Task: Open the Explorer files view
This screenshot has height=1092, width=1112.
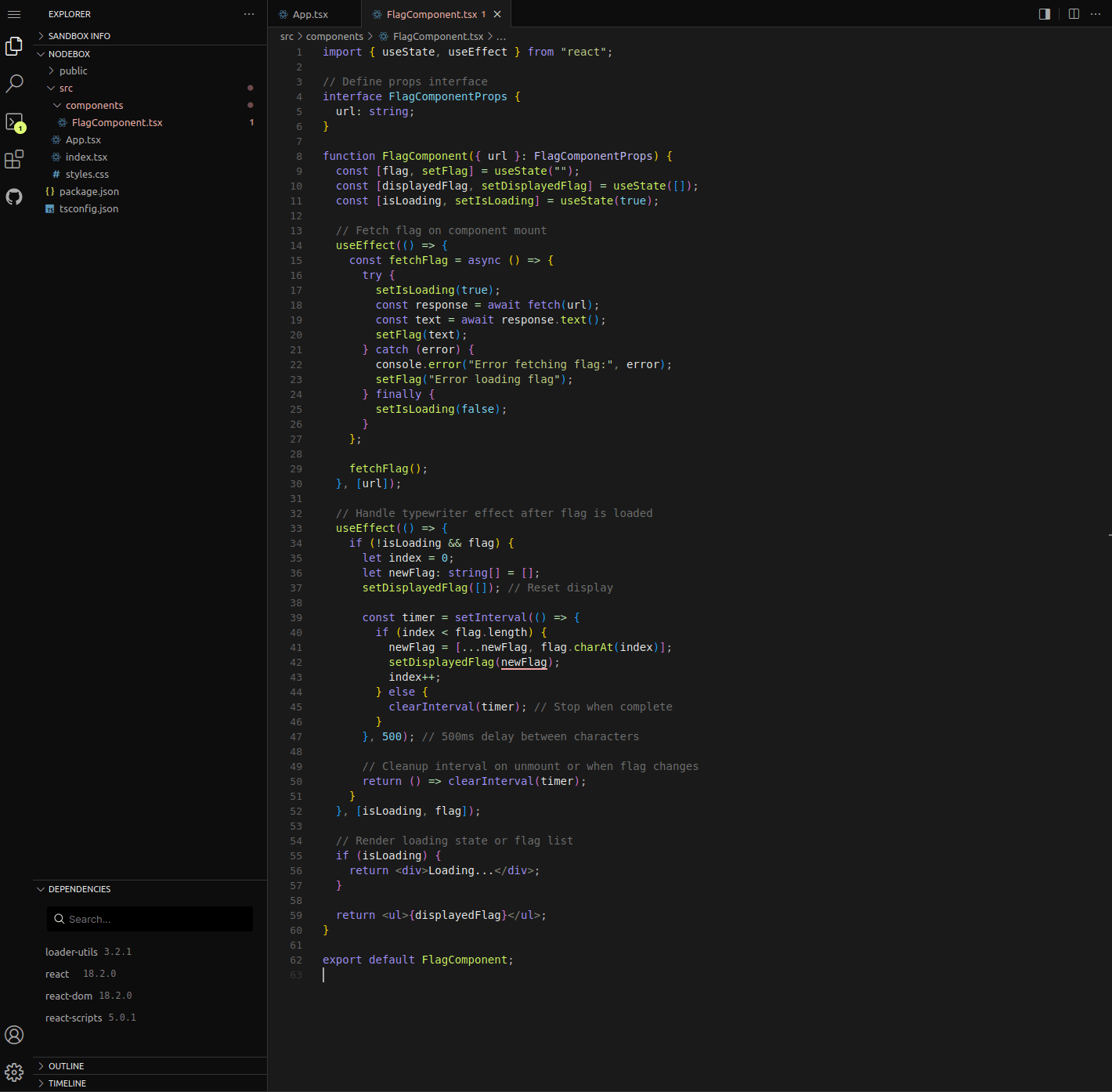Action: pyautogui.click(x=14, y=47)
